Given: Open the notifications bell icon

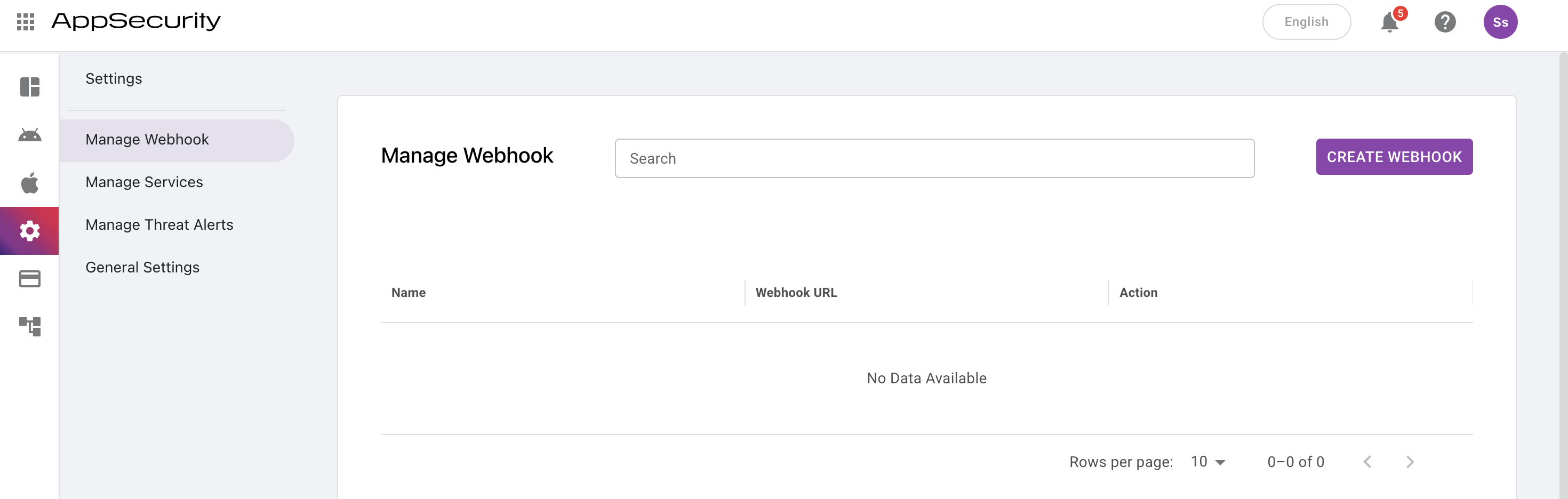Looking at the screenshot, I should [x=1390, y=22].
